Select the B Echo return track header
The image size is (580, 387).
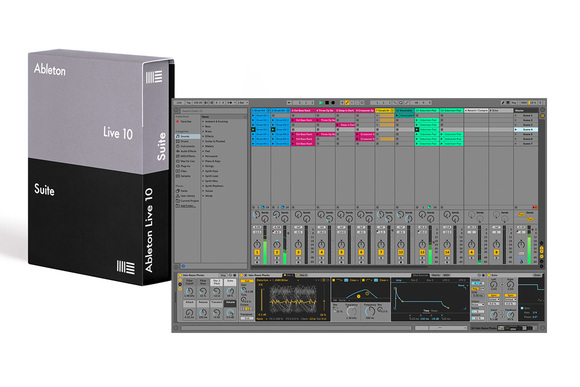click(501, 110)
